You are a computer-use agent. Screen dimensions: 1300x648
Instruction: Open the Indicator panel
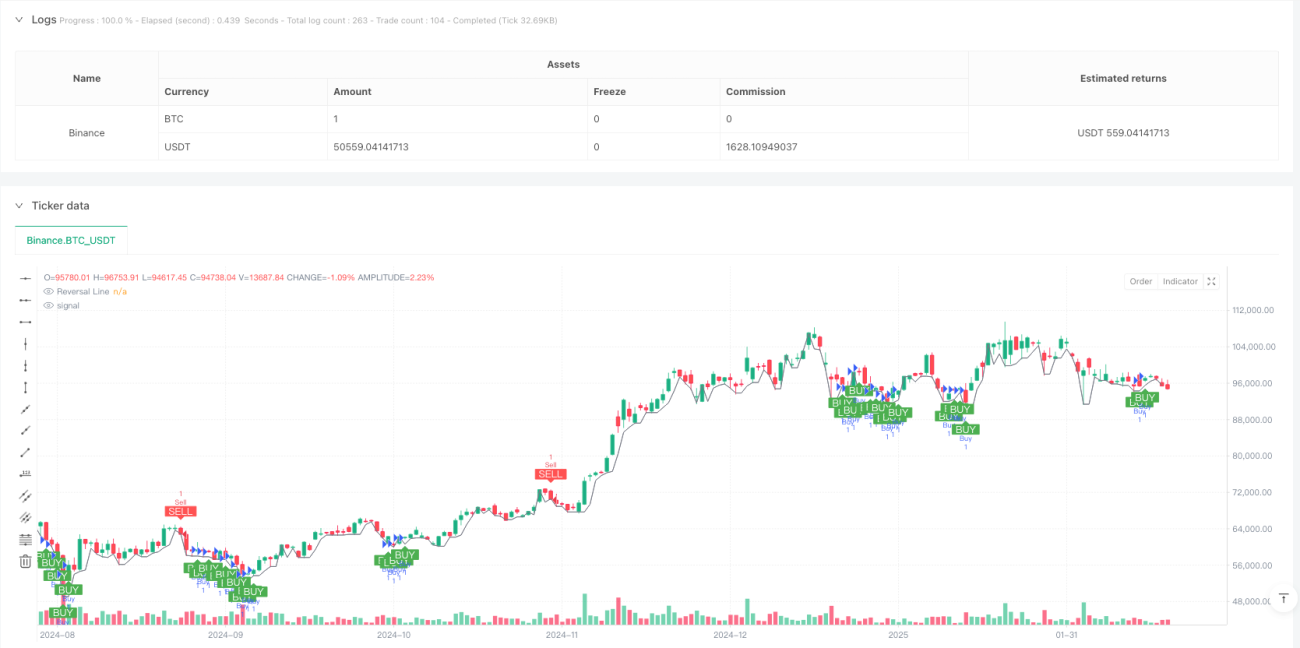point(1180,281)
